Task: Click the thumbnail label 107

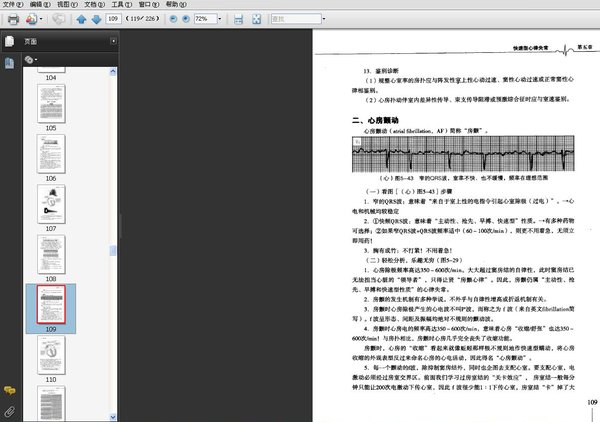Action: tap(51, 228)
